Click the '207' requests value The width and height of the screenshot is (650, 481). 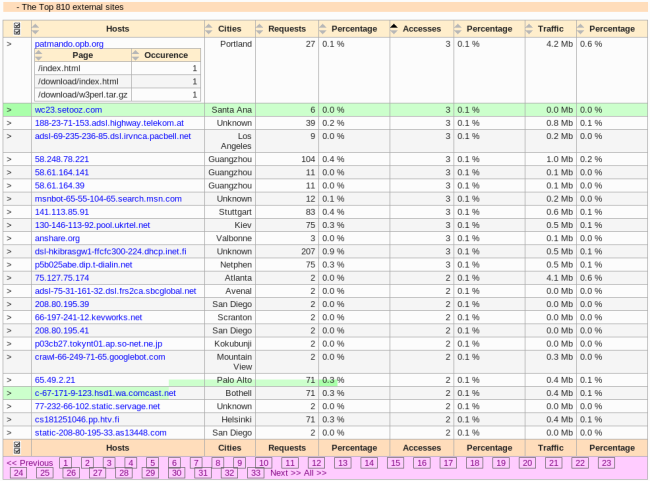click(308, 252)
